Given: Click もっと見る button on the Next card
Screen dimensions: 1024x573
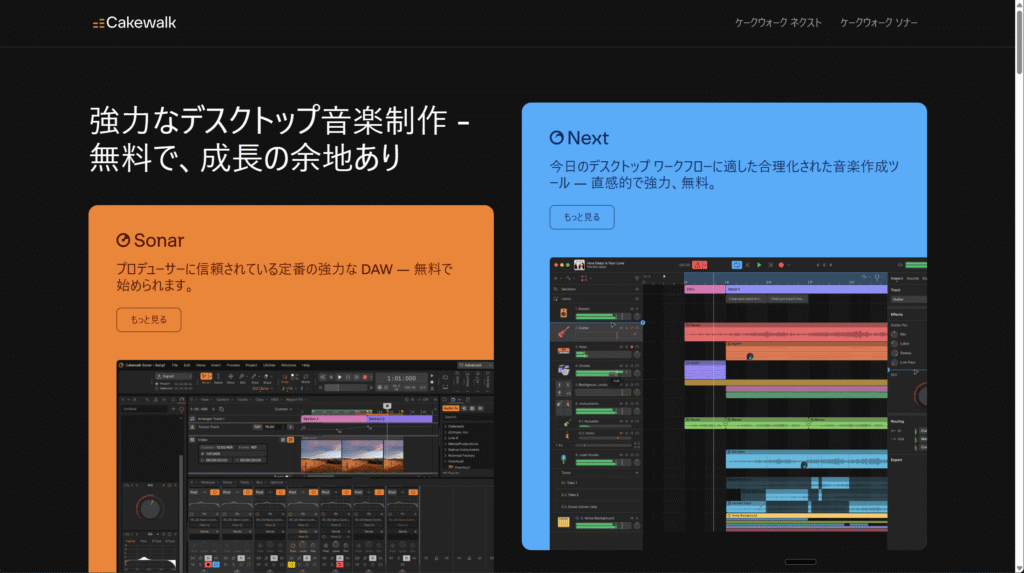Looking at the screenshot, I should [581, 217].
